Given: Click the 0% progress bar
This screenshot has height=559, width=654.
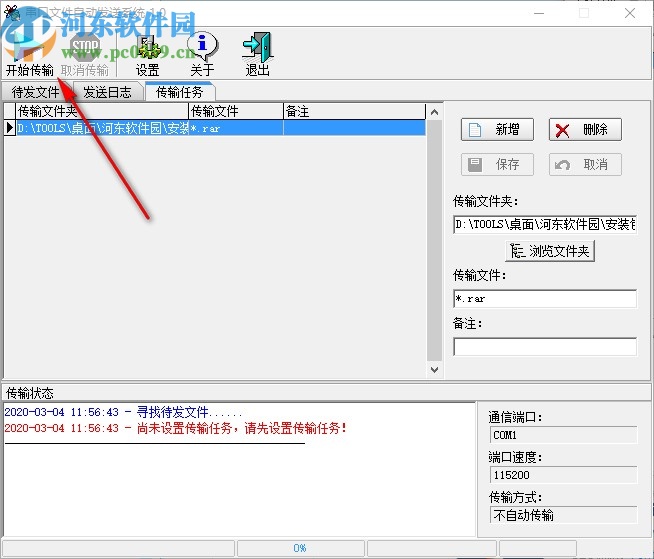Looking at the screenshot, I should tap(301, 548).
